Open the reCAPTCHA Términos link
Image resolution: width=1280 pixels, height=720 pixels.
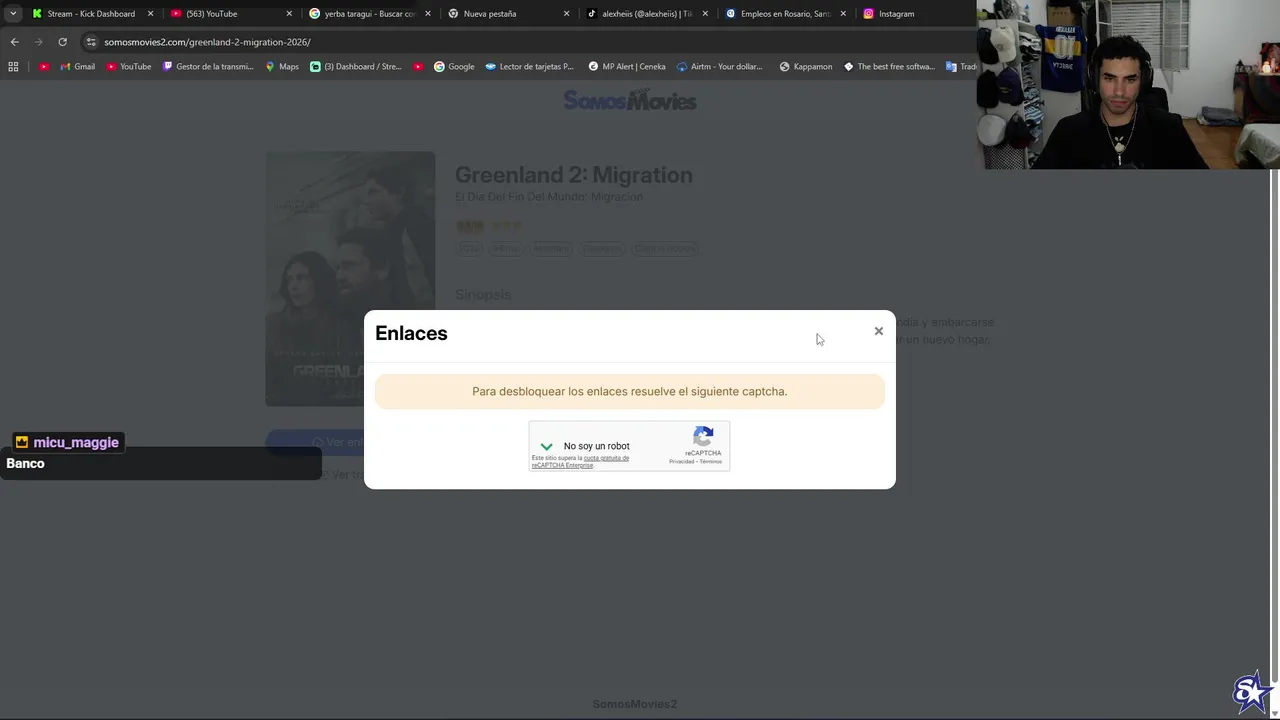click(x=711, y=462)
